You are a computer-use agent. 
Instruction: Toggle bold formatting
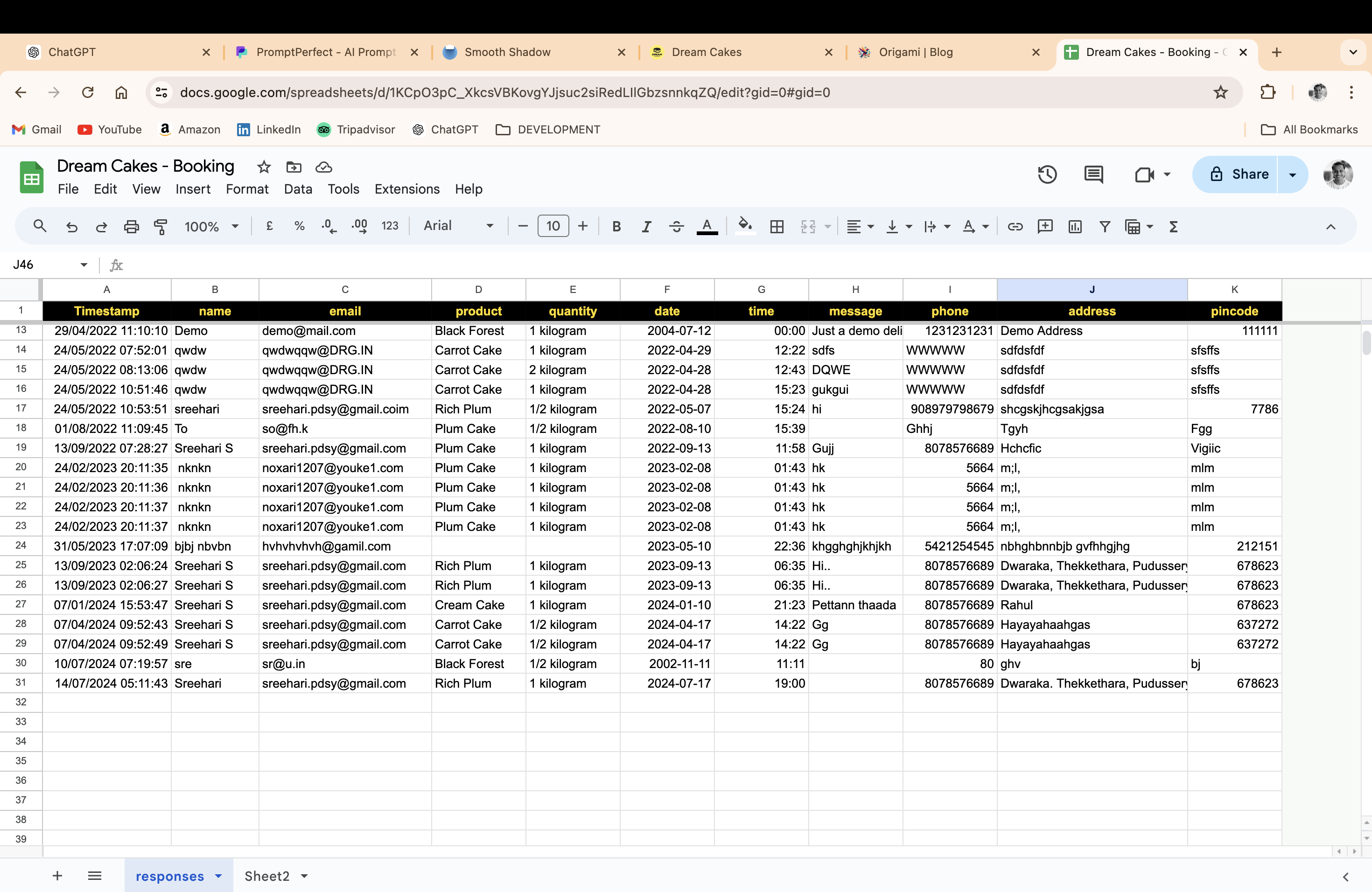tap(616, 226)
